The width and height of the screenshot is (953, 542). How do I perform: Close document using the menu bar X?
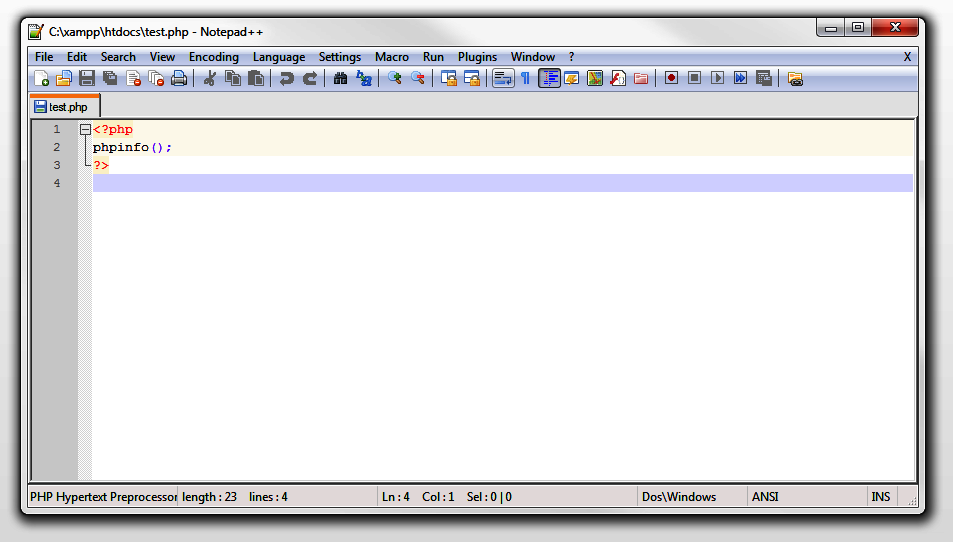click(x=907, y=57)
